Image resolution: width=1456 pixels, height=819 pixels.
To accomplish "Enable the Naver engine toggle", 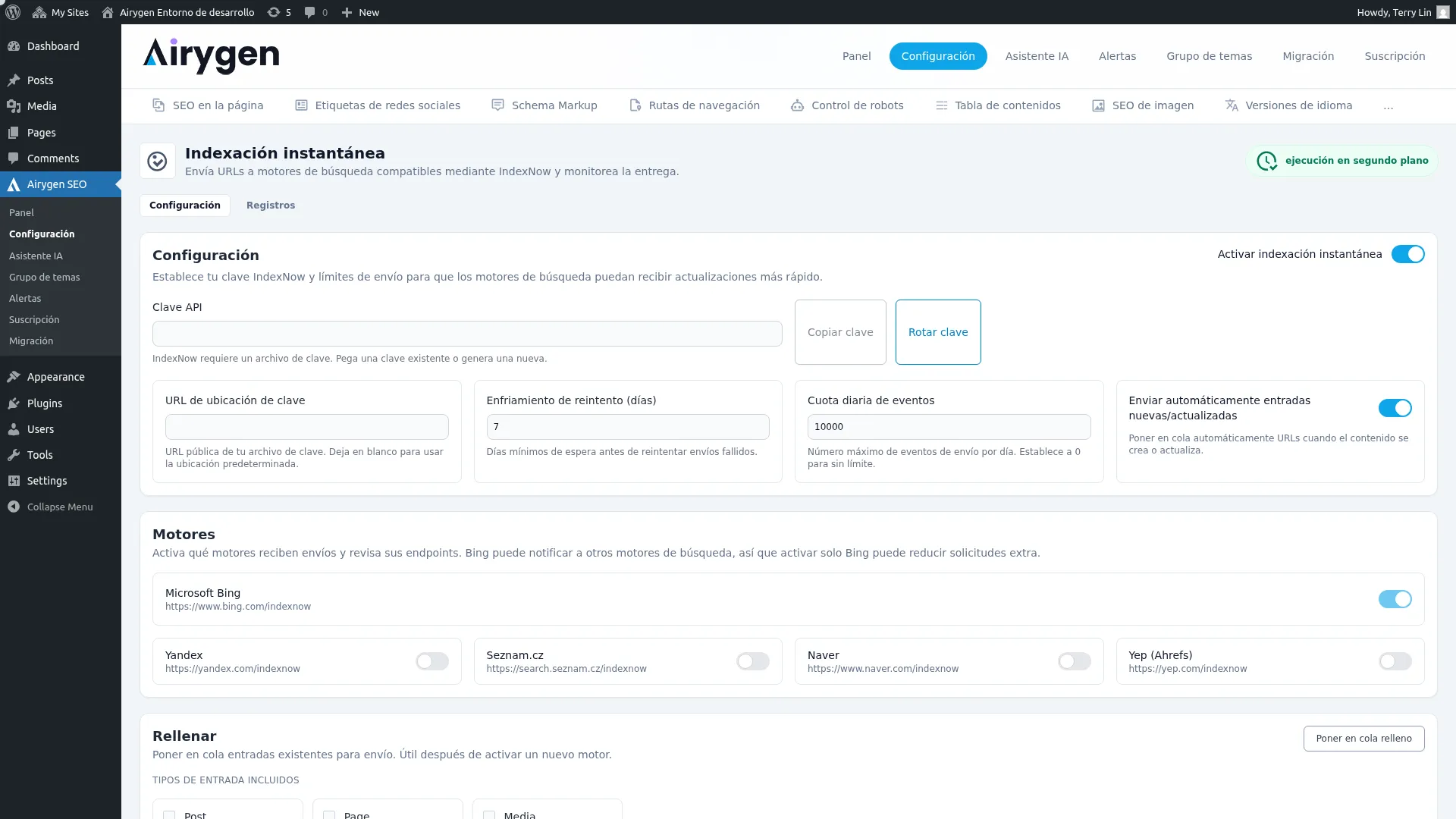I will pos(1074,661).
